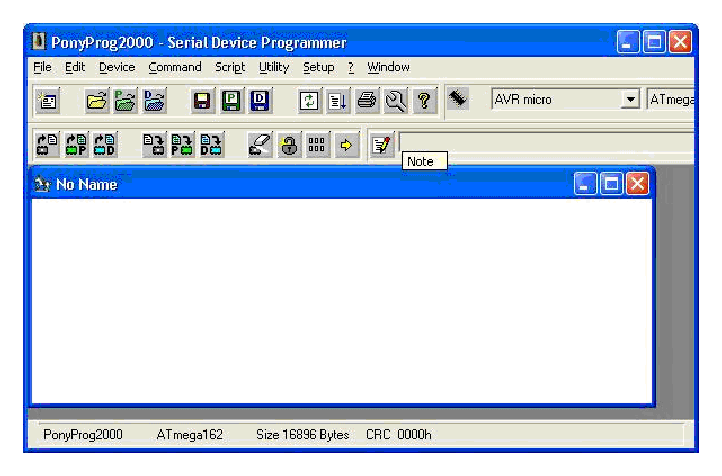The image size is (722, 476).
Task: Click the Reload files icon
Action: (309, 100)
